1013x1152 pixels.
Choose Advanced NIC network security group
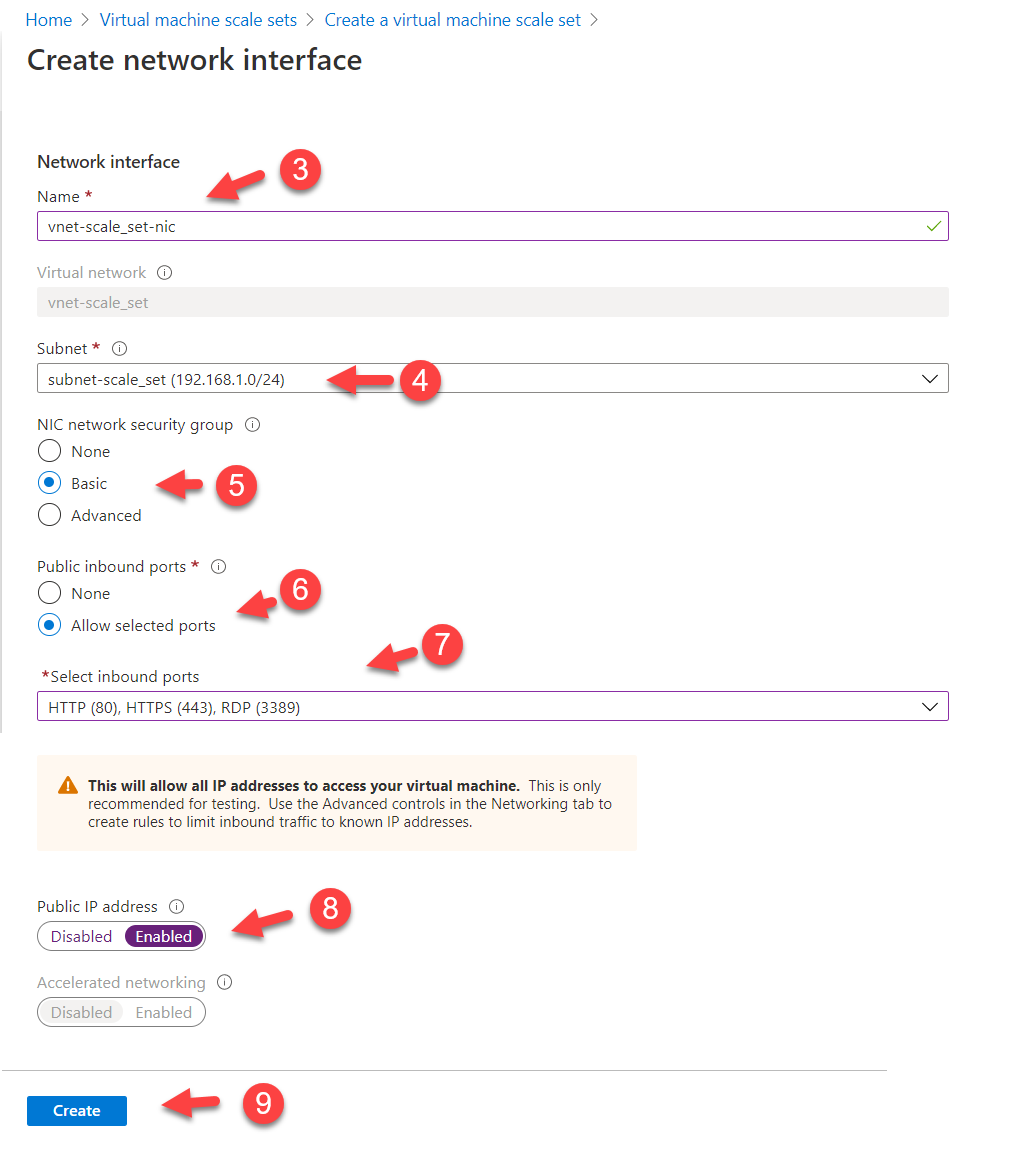coord(50,516)
